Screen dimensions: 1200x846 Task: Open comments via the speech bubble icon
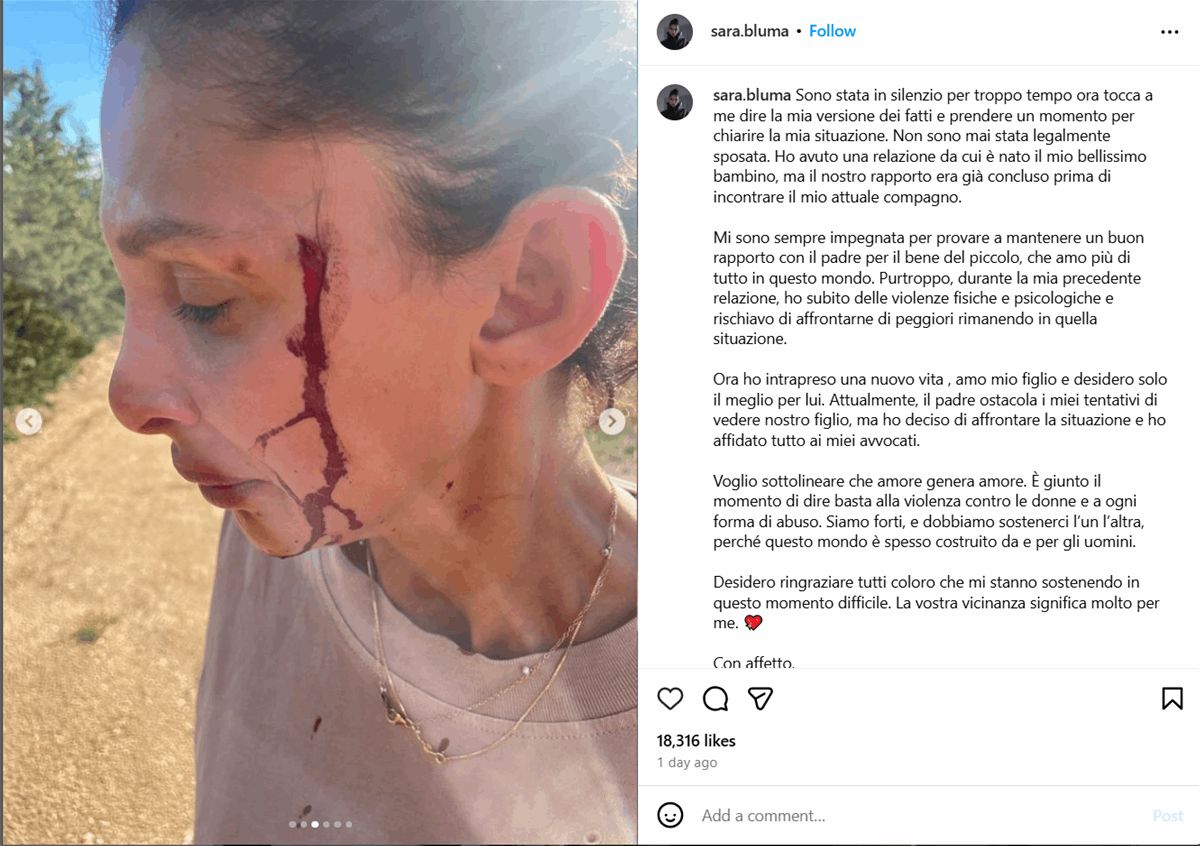coord(715,698)
